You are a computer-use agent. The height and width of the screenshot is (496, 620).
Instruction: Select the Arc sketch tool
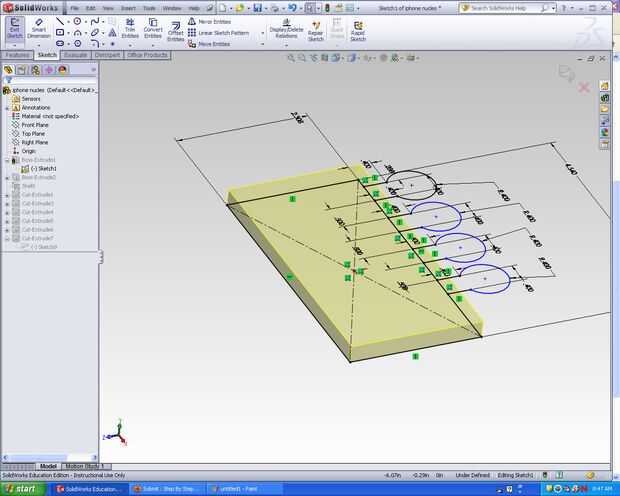point(78,32)
